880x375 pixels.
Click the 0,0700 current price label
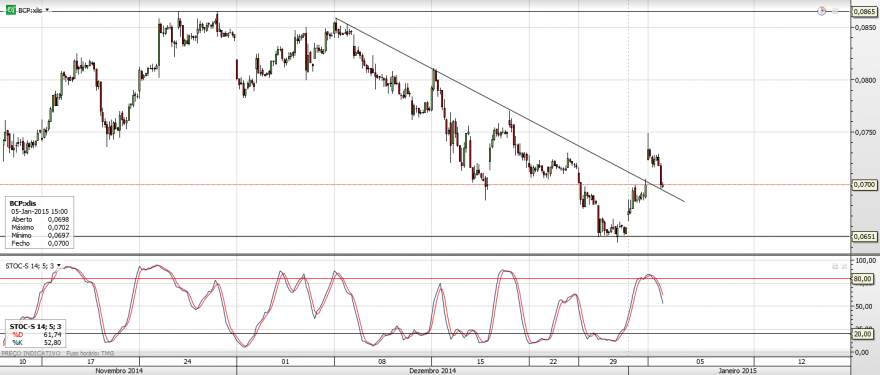point(865,185)
